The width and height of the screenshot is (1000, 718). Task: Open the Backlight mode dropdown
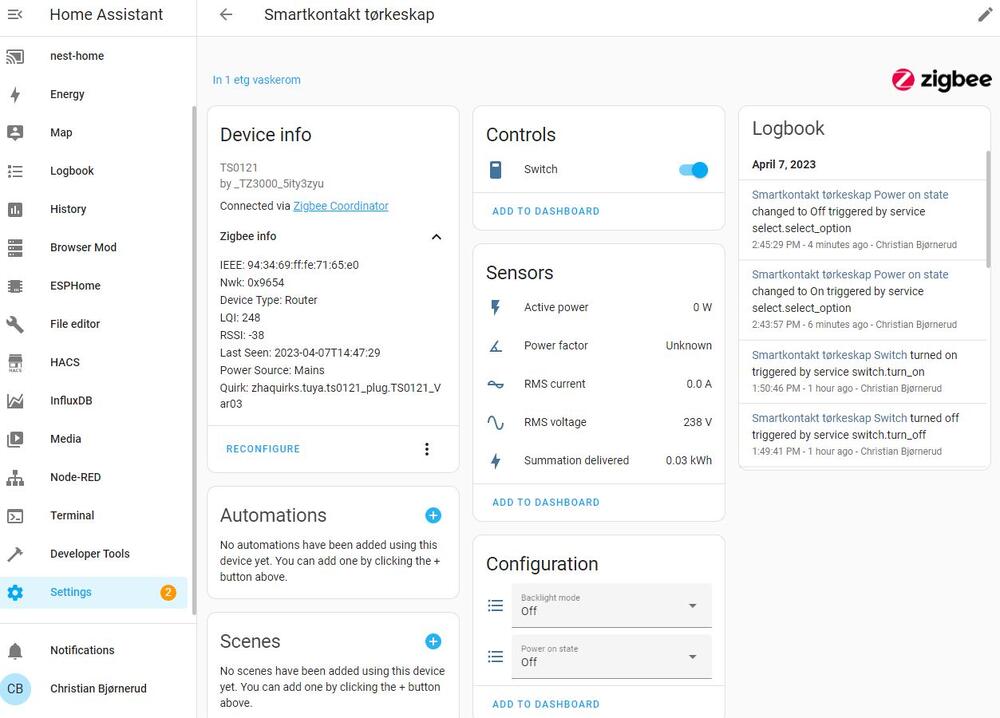pos(611,606)
